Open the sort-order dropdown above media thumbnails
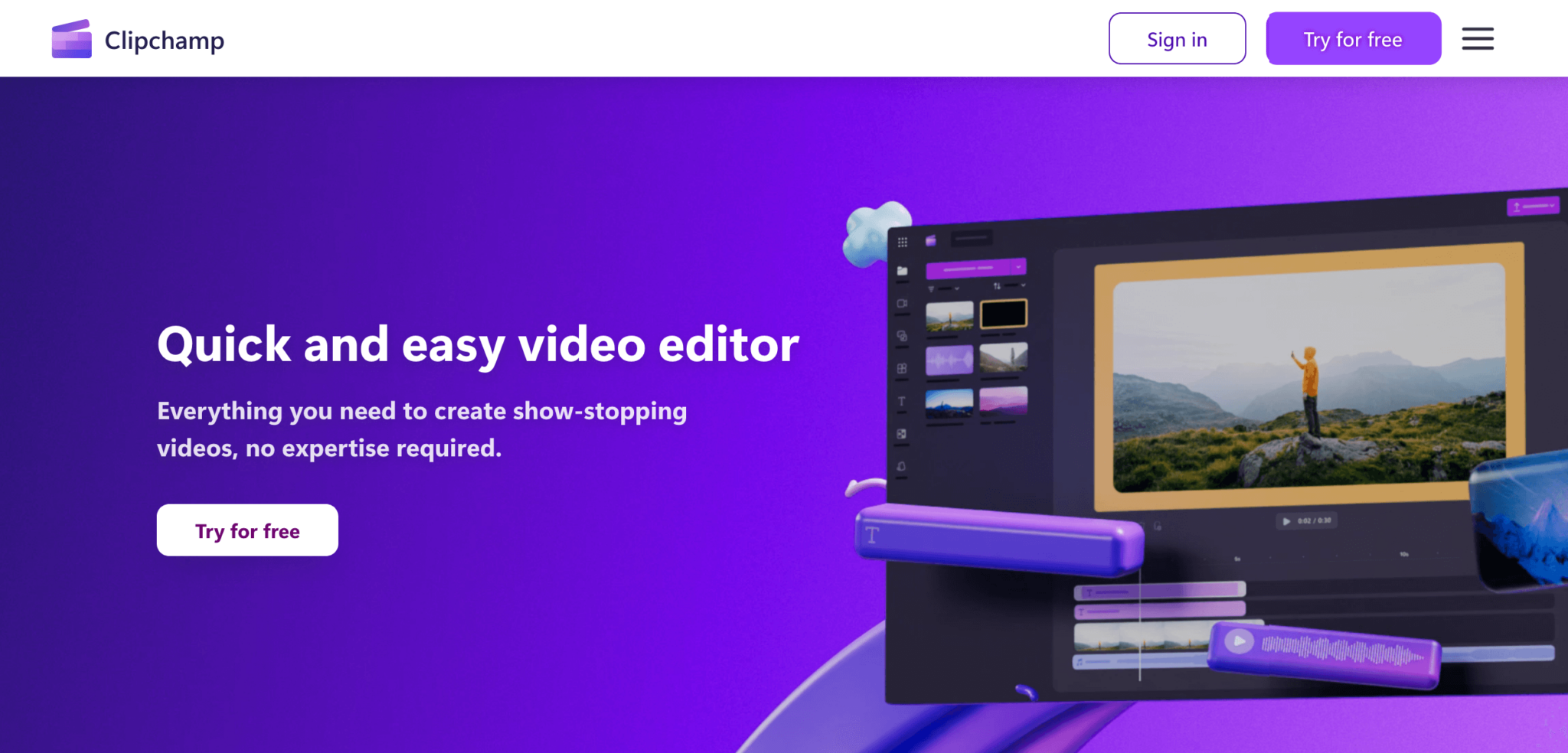 pyautogui.click(x=1009, y=285)
